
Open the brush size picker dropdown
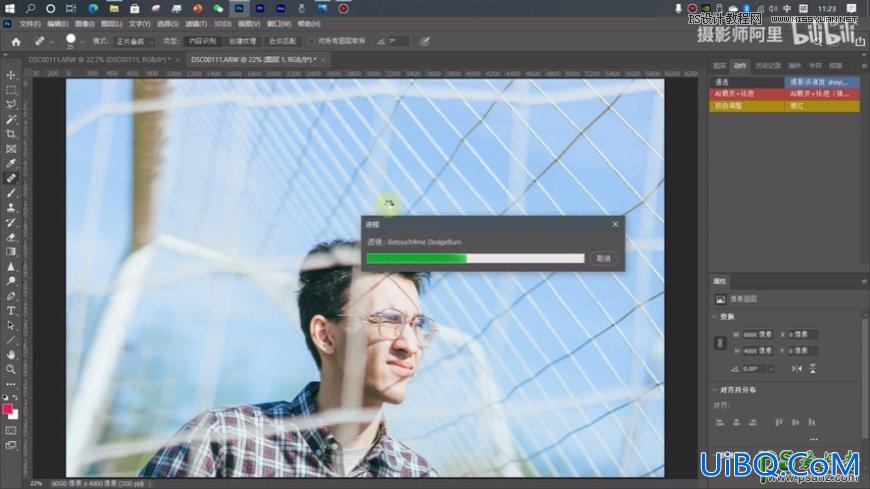[83, 42]
